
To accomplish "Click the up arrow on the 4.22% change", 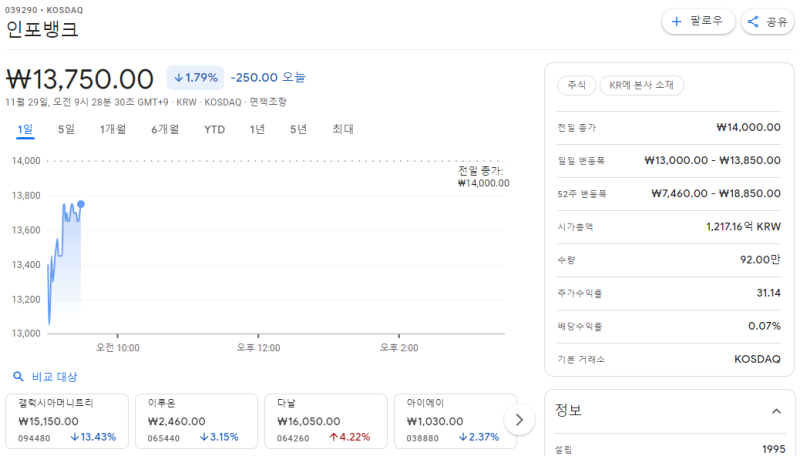I will [x=334, y=437].
